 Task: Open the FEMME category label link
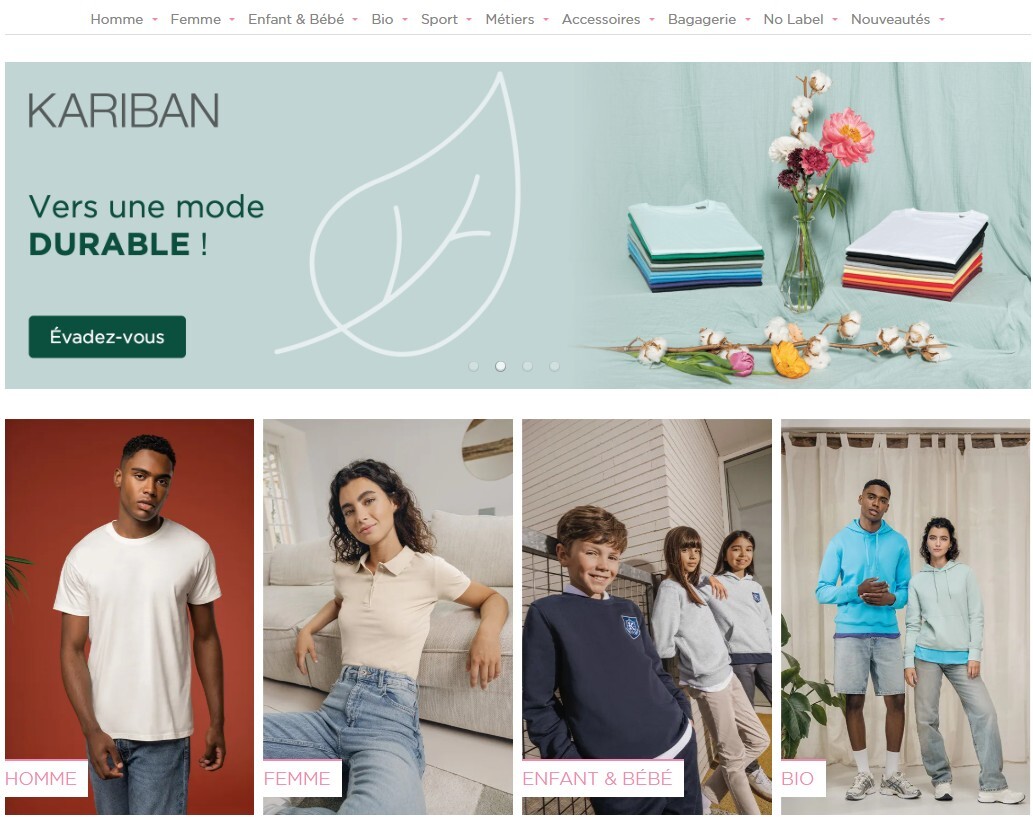click(x=297, y=778)
